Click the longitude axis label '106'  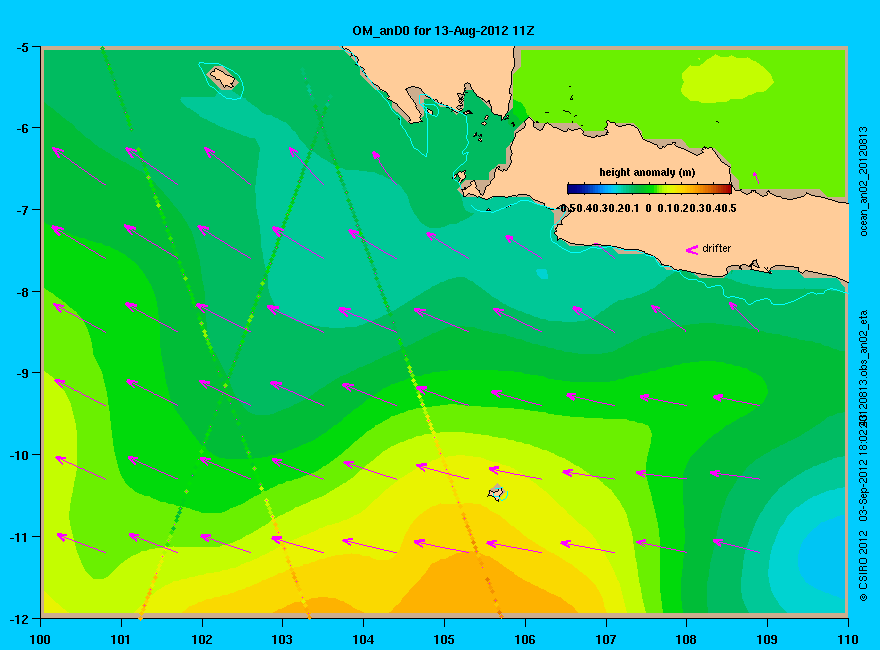525,639
